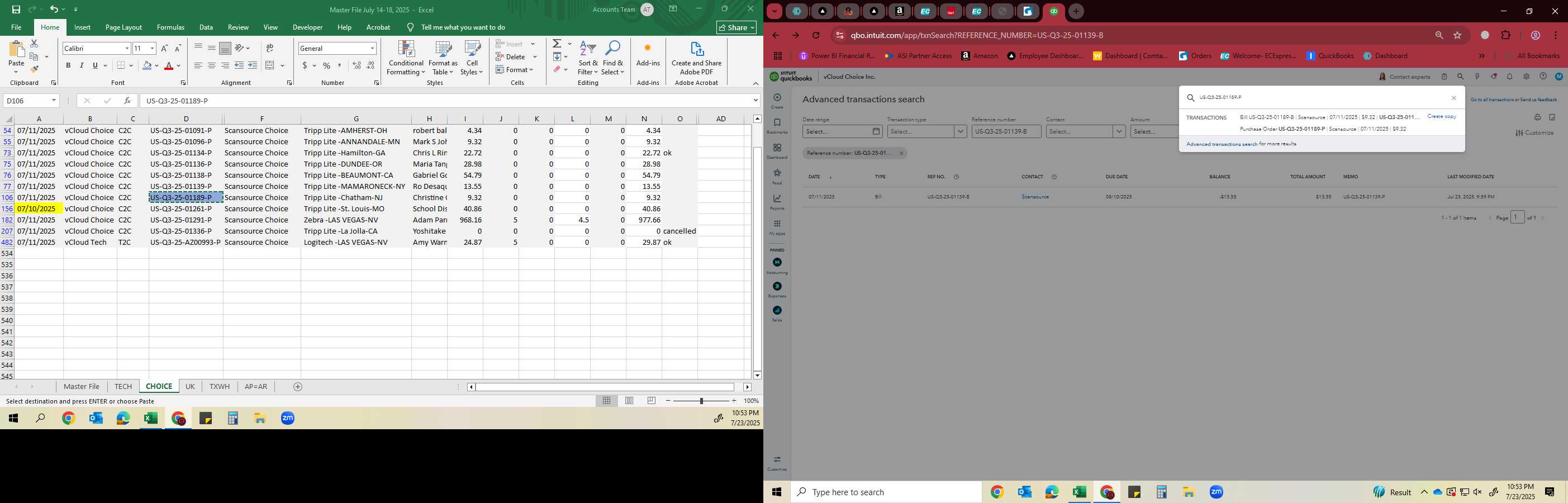Image resolution: width=1568 pixels, height=503 pixels.
Task: Open the Excel File menu
Action: pos(16,27)
